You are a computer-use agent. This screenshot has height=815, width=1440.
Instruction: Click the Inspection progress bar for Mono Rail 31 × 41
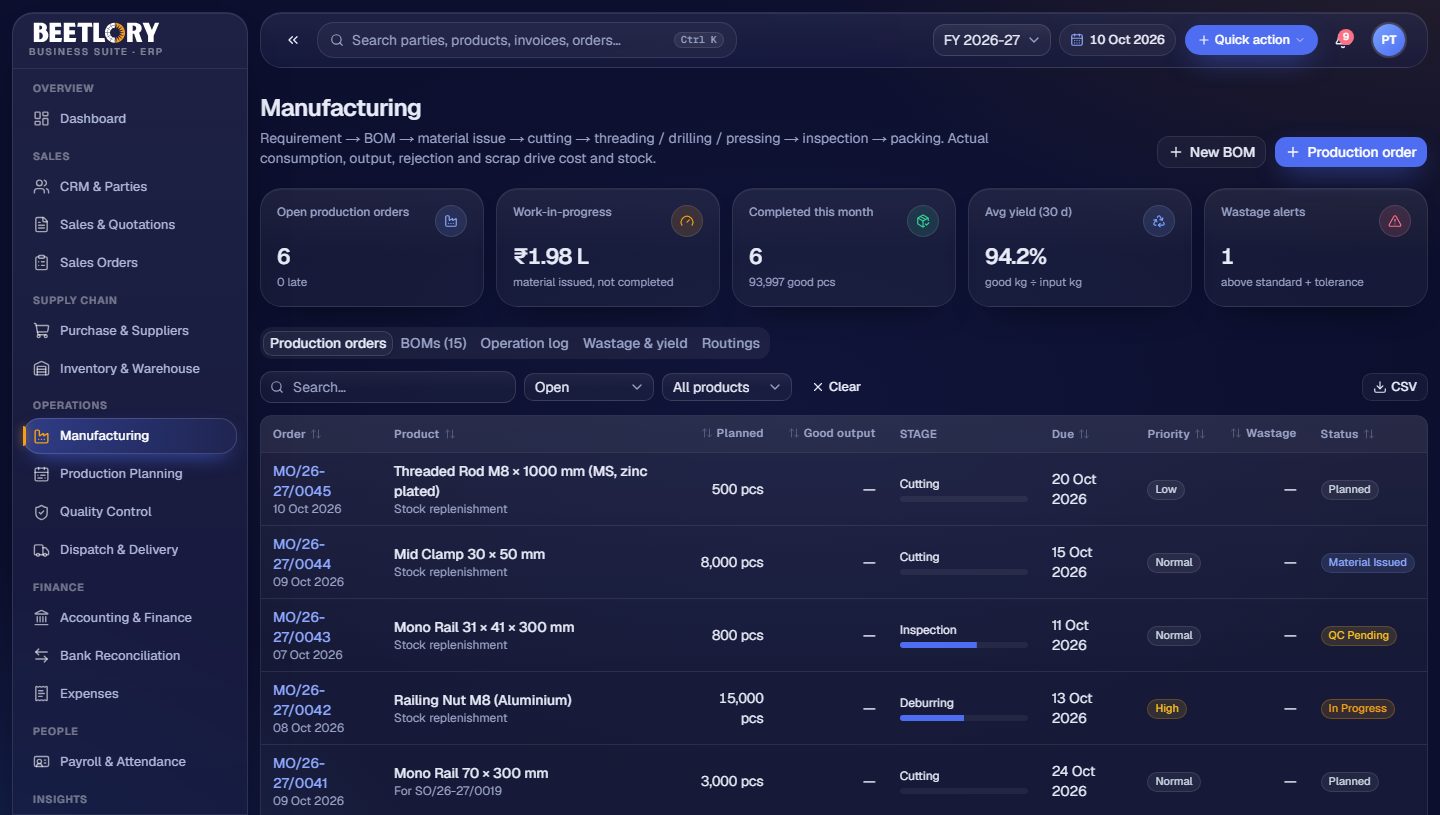(x=964, y=645)
